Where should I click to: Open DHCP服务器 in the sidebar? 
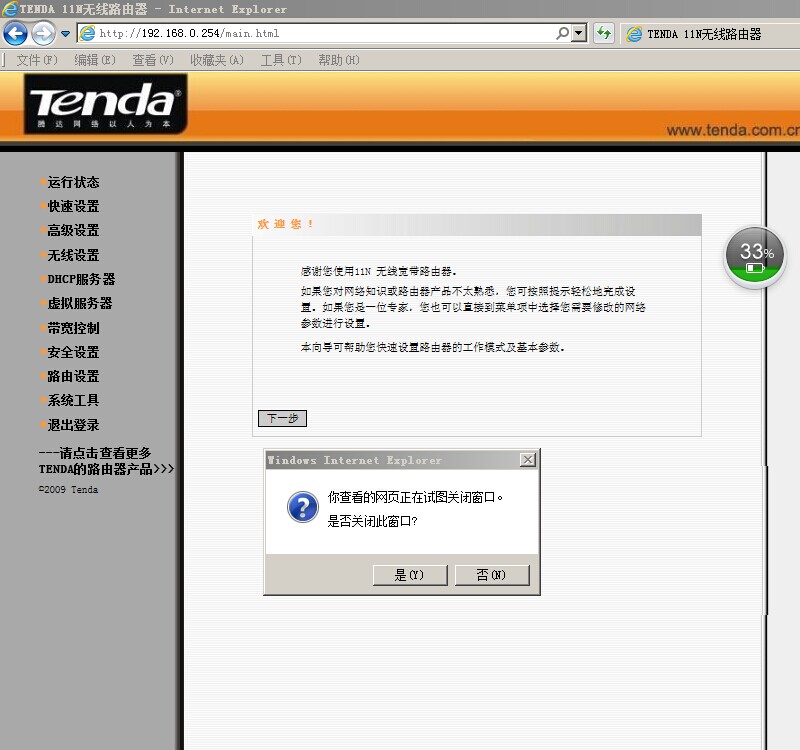[x=81, y=279]
